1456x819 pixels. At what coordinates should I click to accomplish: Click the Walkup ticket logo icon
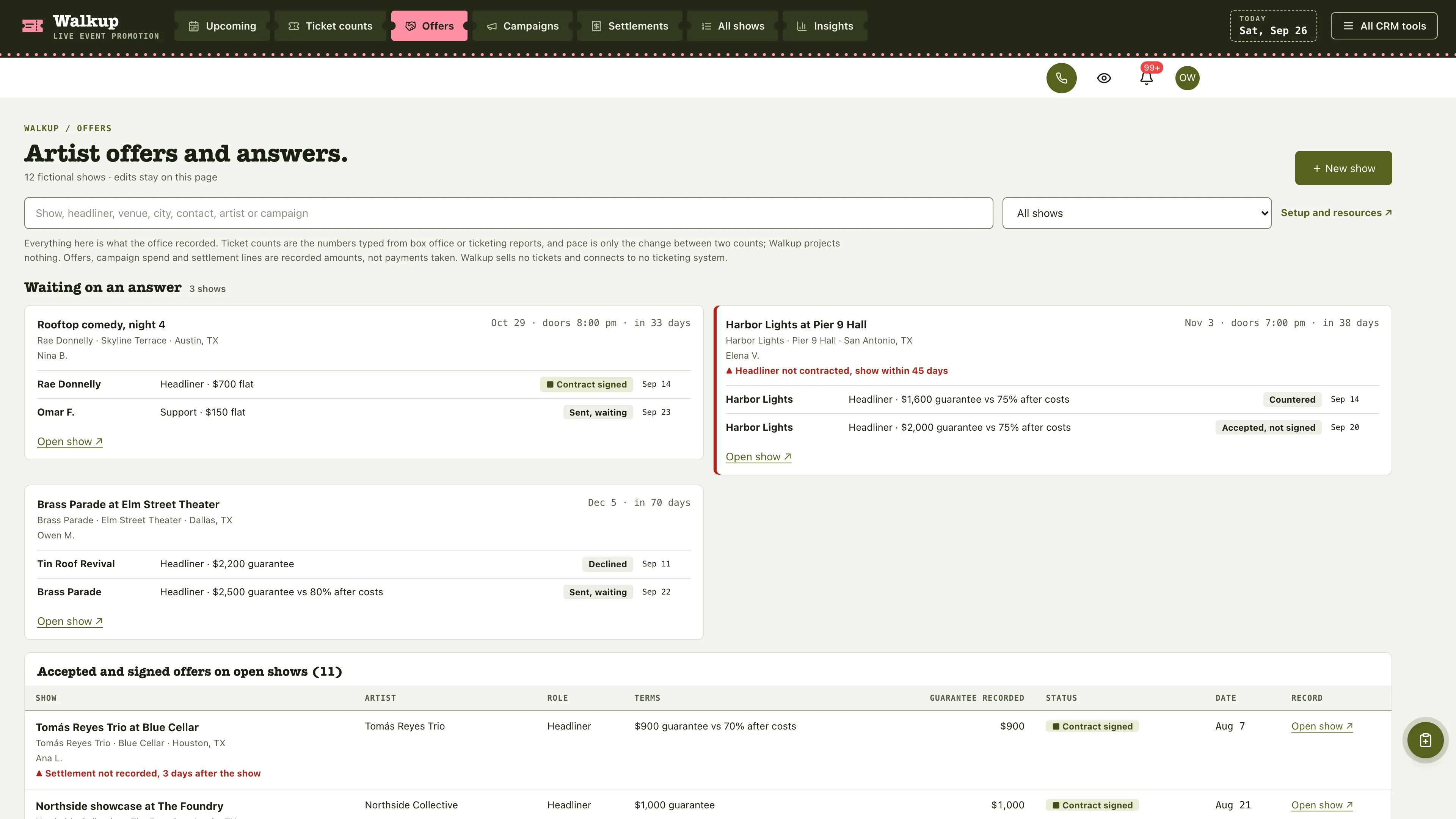coord(32,26)
